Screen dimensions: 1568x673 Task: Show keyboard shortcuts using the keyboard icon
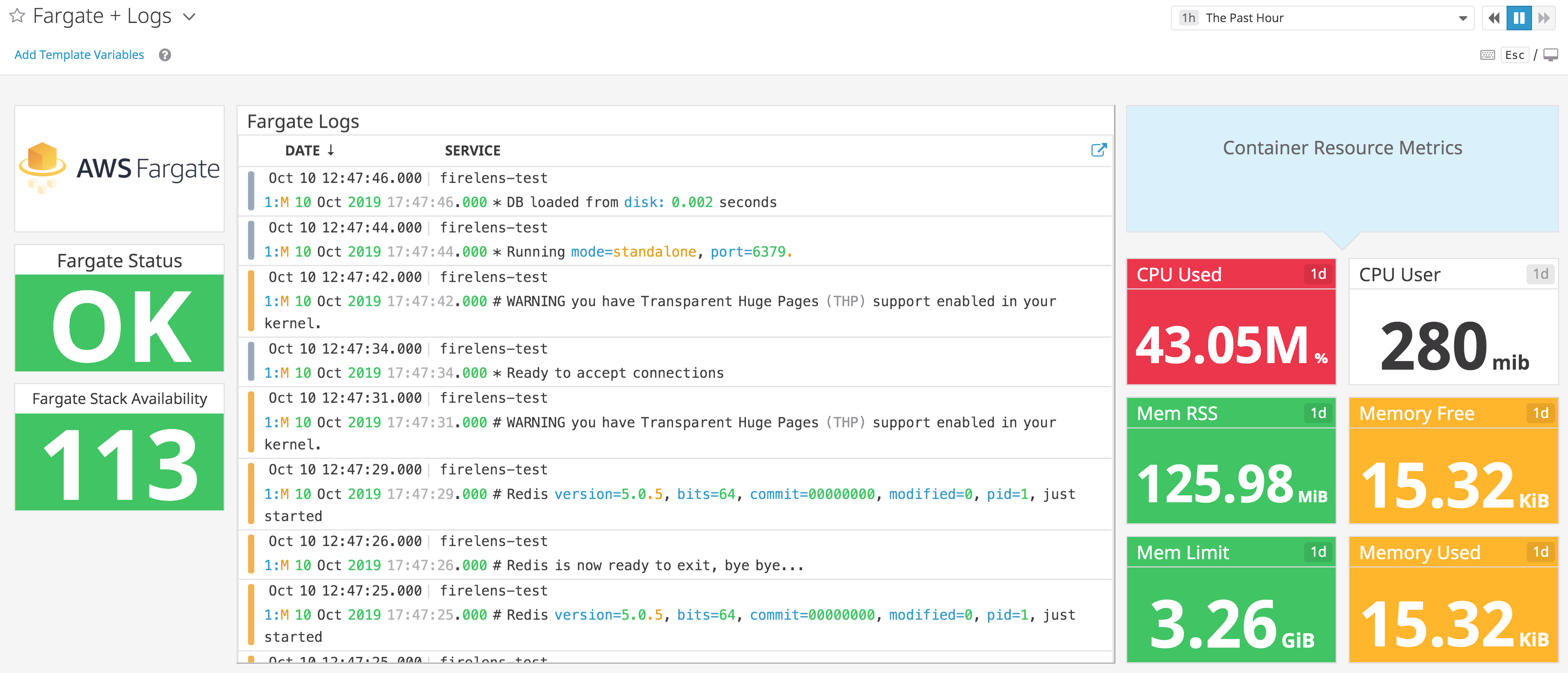[x=1487, y=55]
